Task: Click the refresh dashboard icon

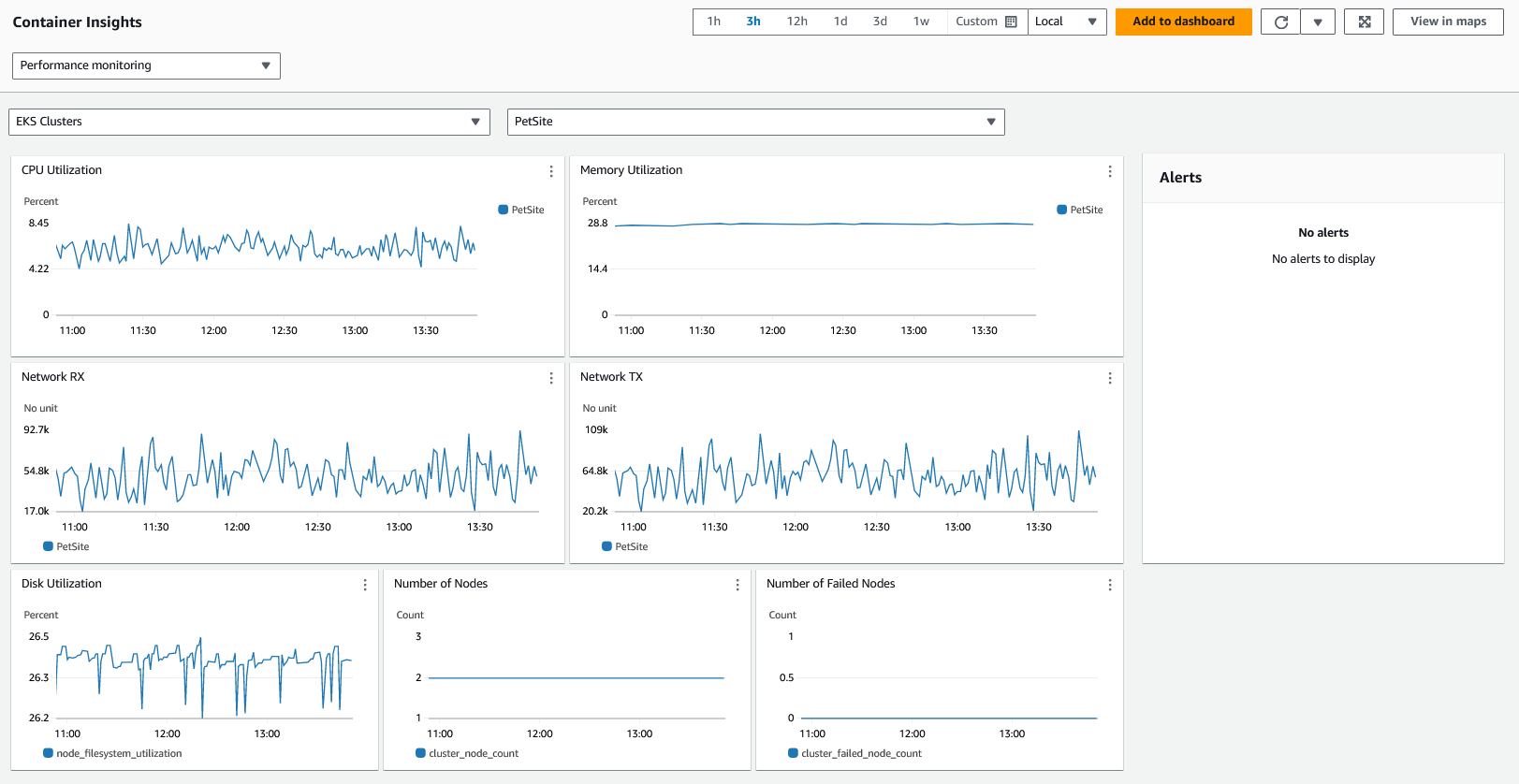Action: 1280,22
